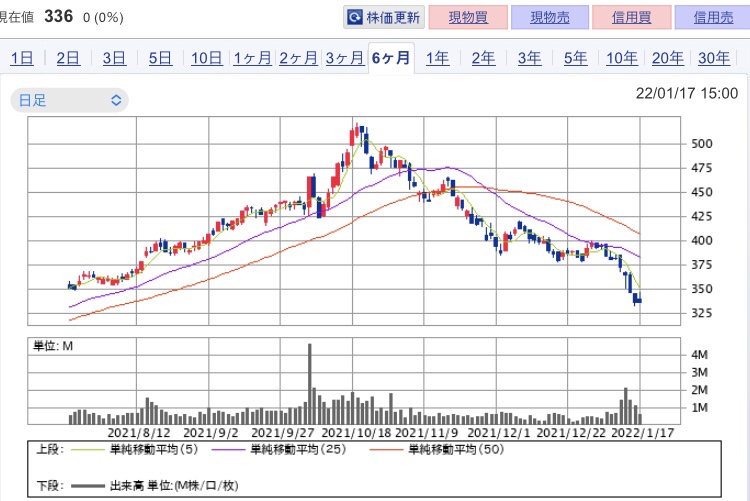Switch chart to 5年 range
Screen dimensions: 750x501
(x=575, y=58)
